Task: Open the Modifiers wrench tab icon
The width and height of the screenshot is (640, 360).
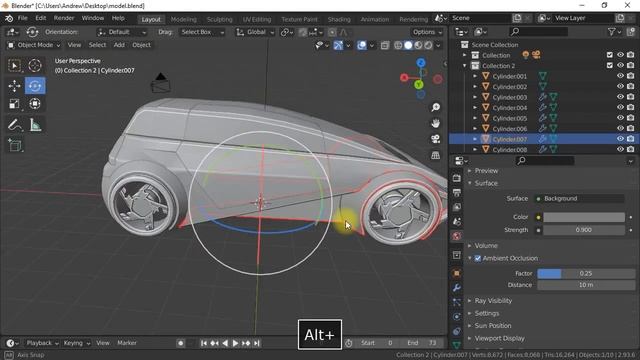Action: click(456, 288)
